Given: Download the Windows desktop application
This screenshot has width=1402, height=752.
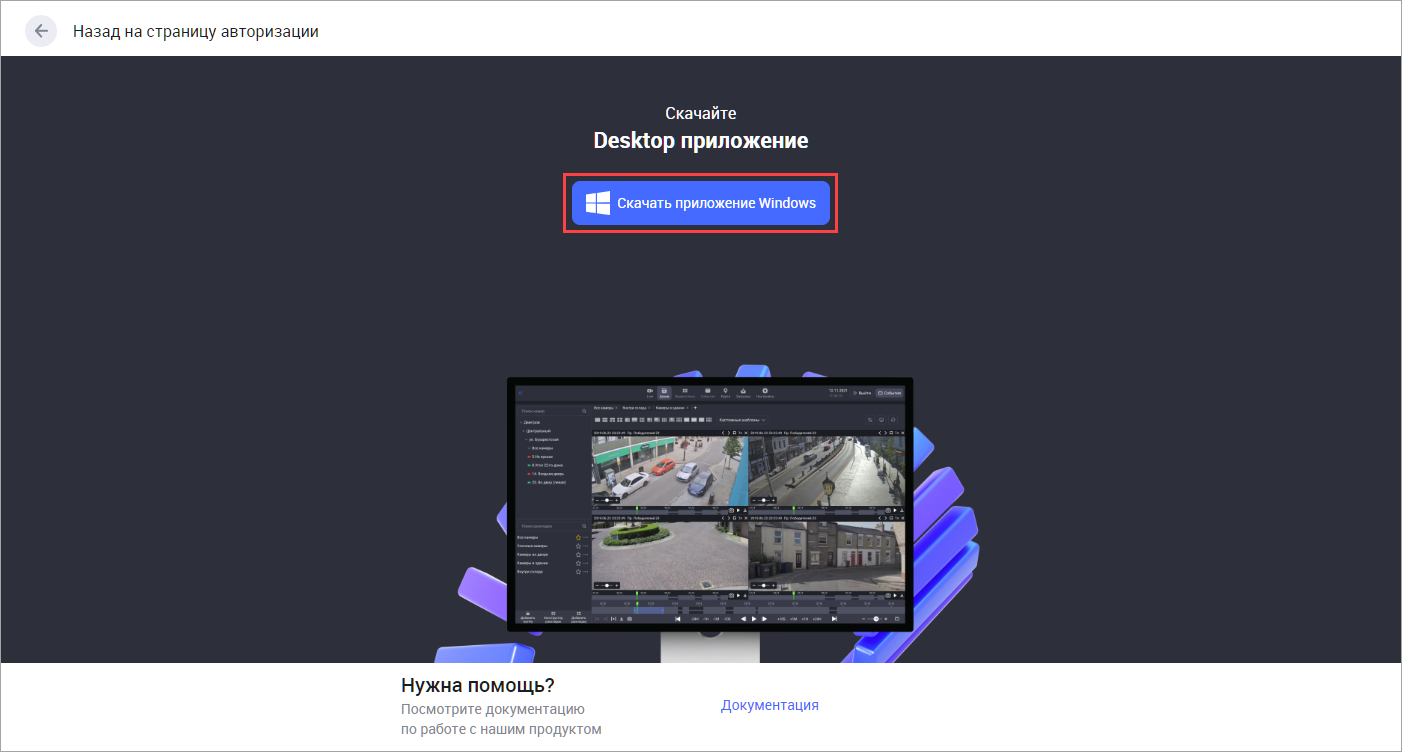Looking at the screenshot, I should pos(701,203).
